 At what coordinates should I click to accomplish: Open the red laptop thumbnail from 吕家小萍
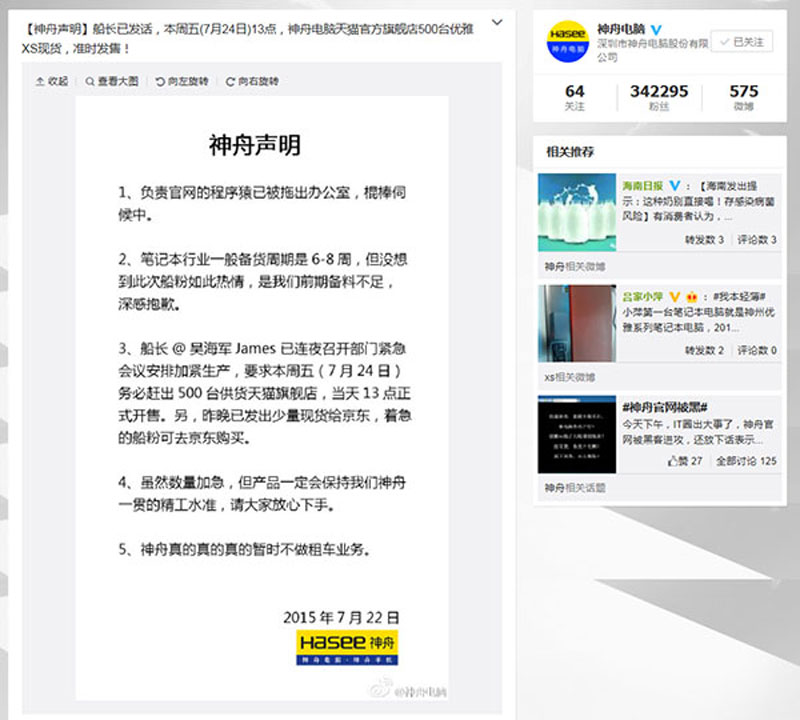(x=577, y=323)
